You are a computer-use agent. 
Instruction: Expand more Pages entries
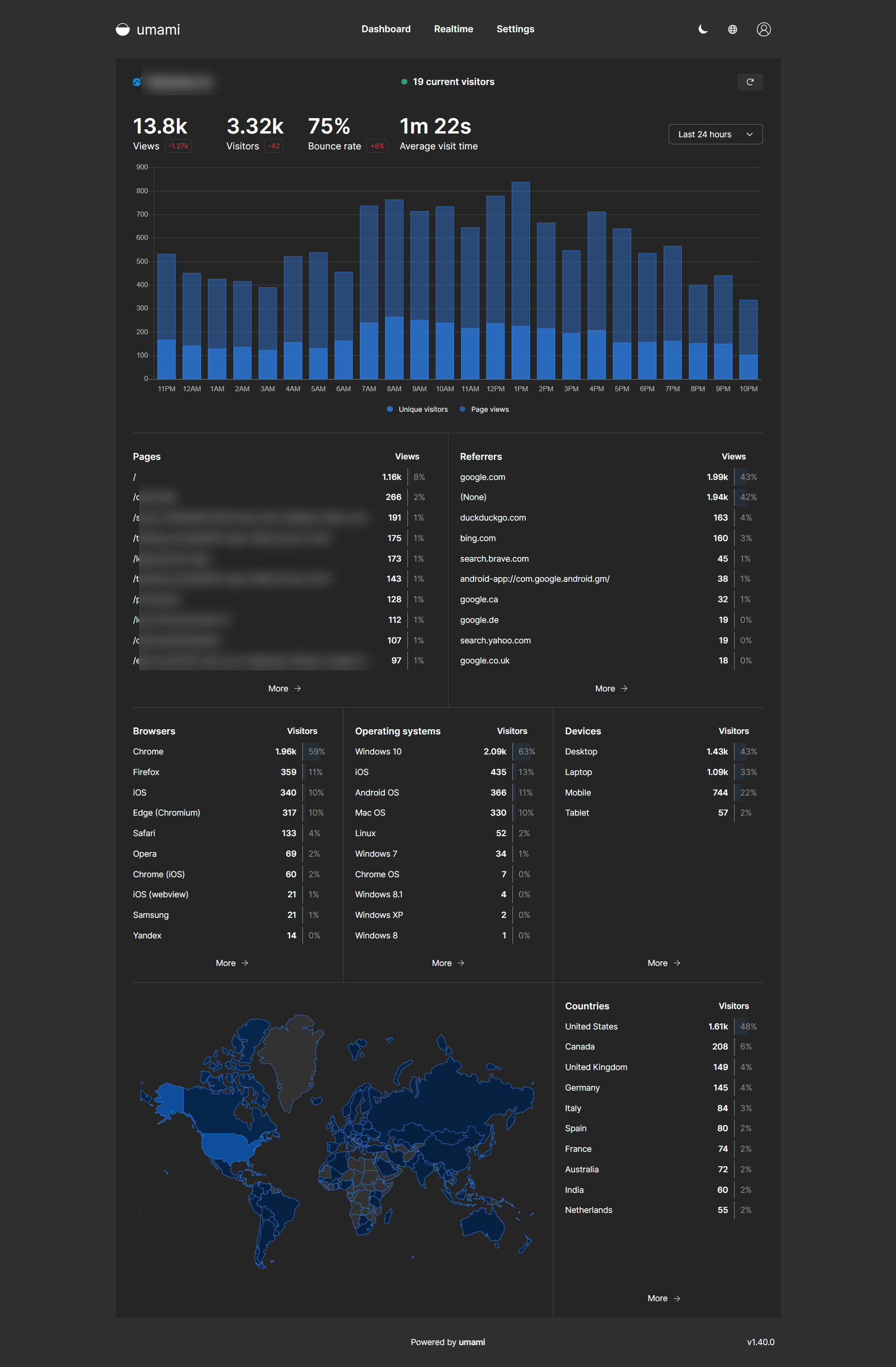click(x=285, y=688)
